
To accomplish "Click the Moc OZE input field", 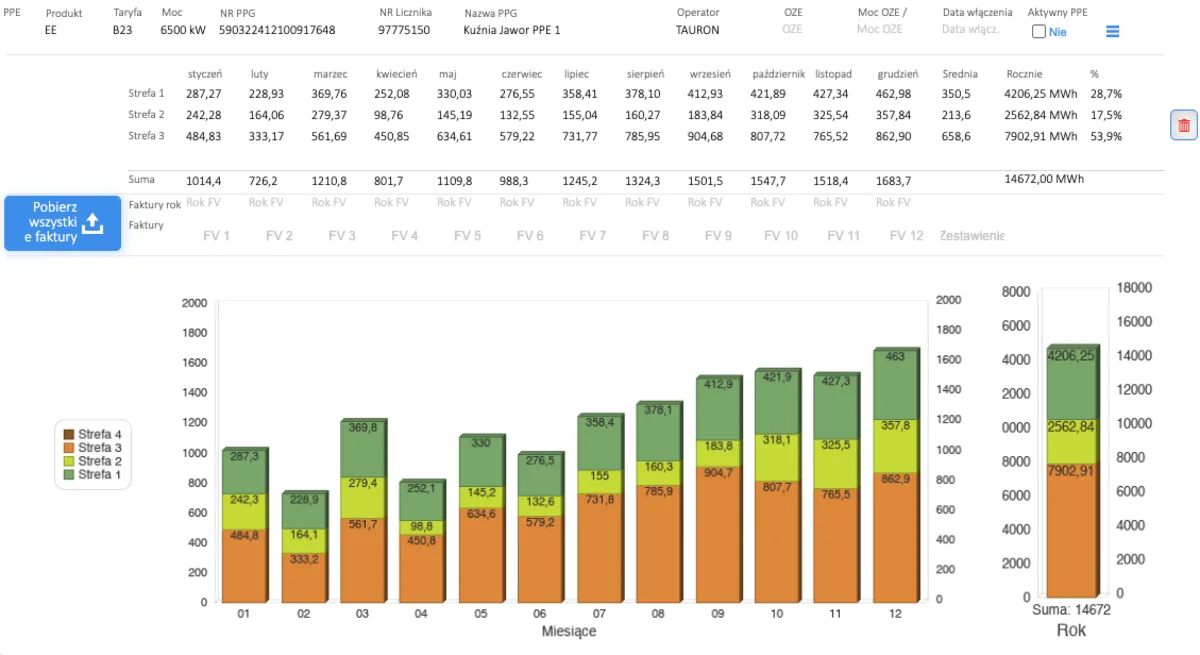I will 880,30.
